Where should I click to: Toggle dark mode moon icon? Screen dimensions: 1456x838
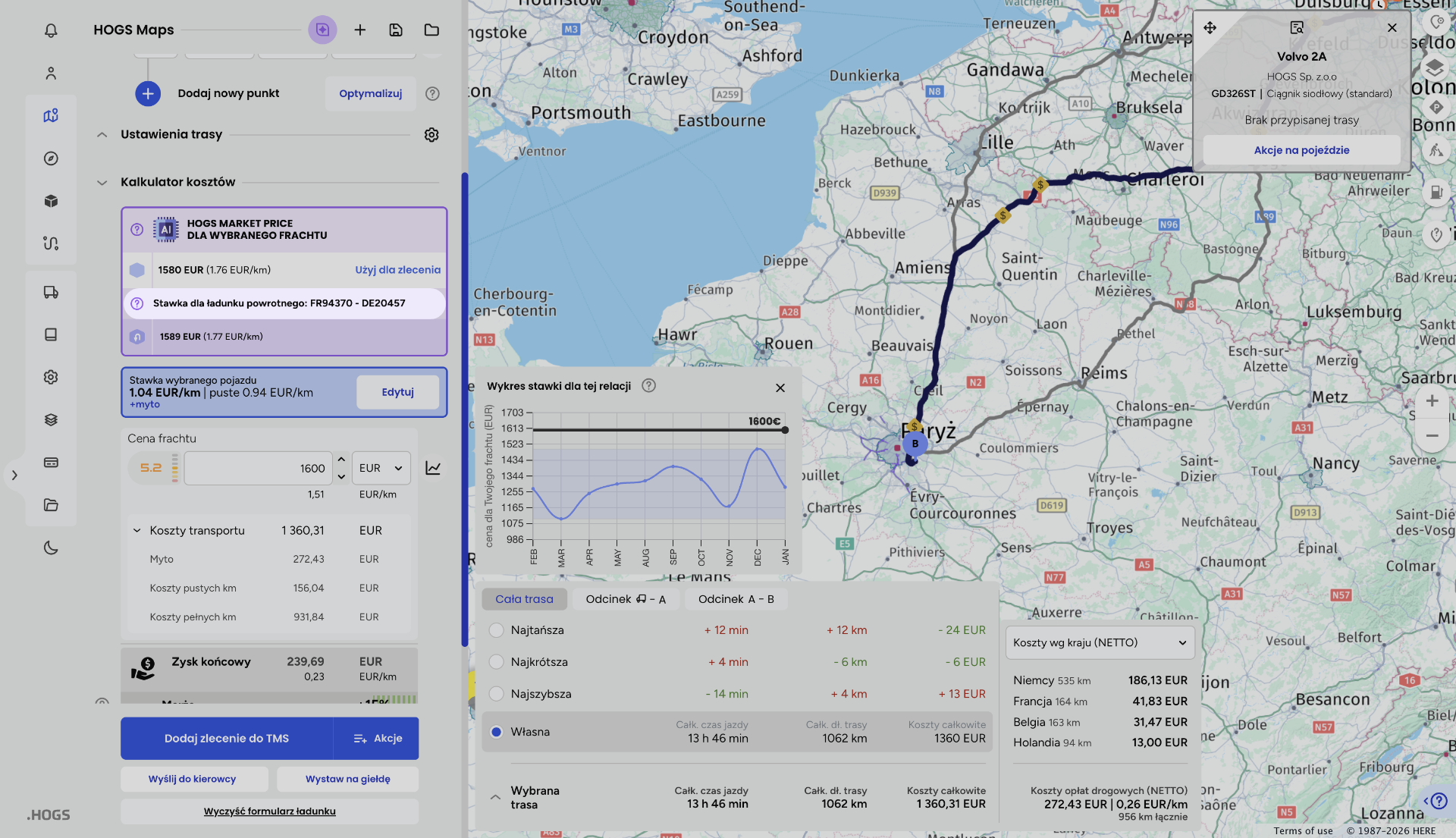51,548
